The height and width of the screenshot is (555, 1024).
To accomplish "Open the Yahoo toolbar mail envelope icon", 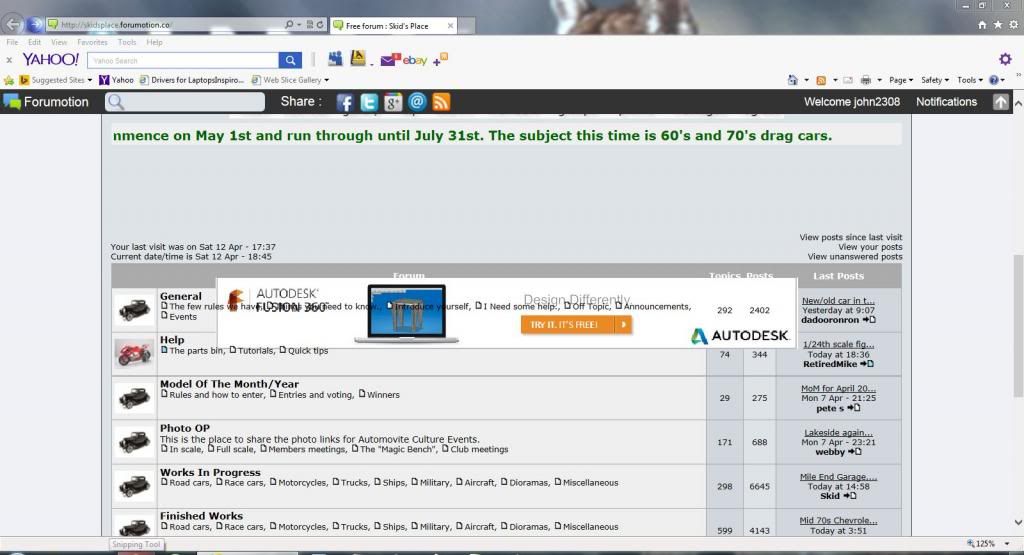I will pos(390,60).
